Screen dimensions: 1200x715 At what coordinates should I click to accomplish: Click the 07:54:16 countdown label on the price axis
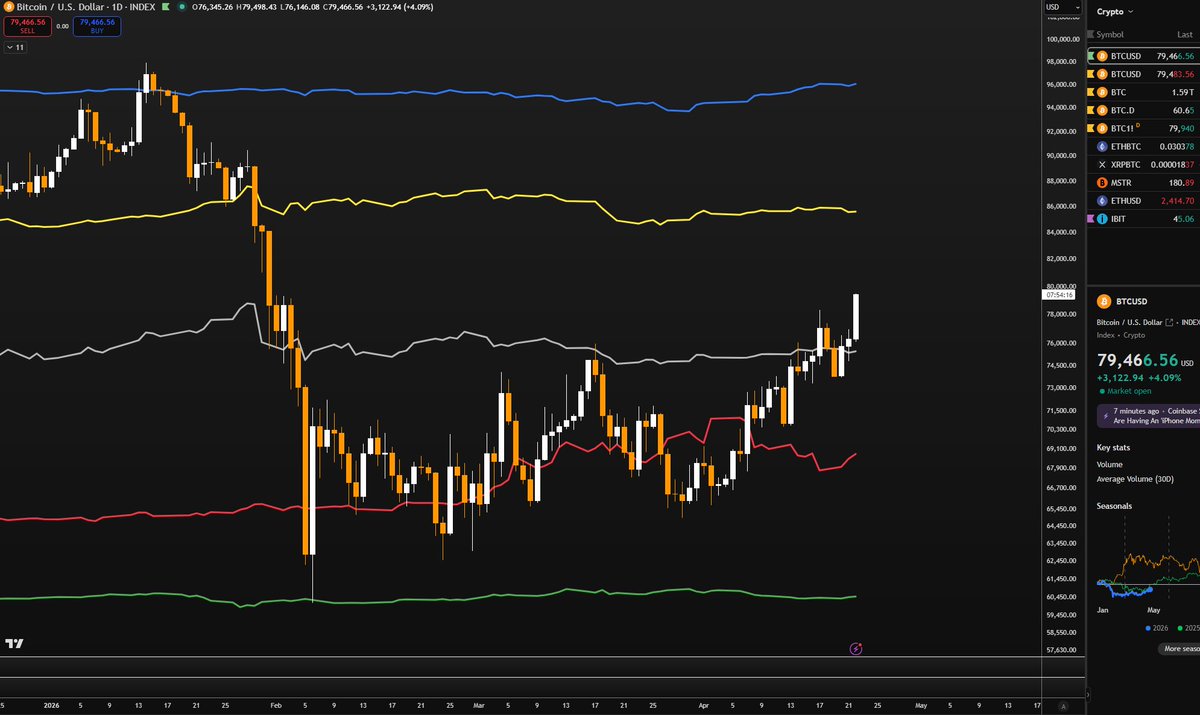click(1058, 295)
